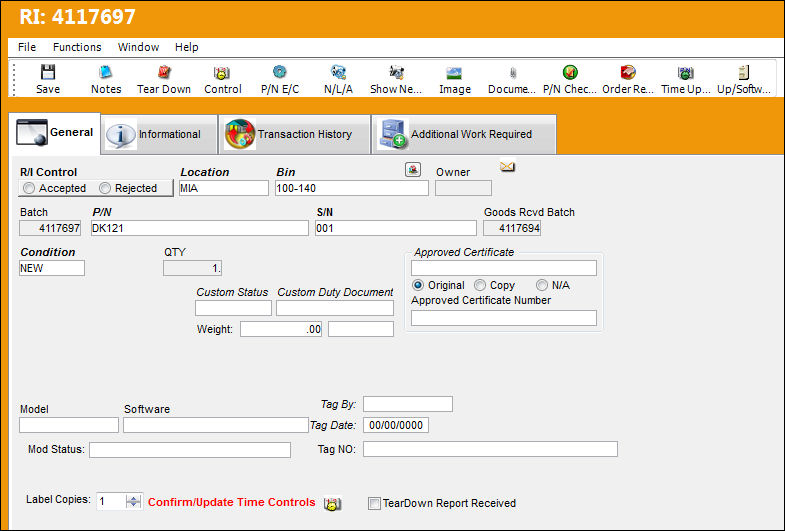
Task: Click the Label Copies spinner arrows
Action: [x=134, y=501]
